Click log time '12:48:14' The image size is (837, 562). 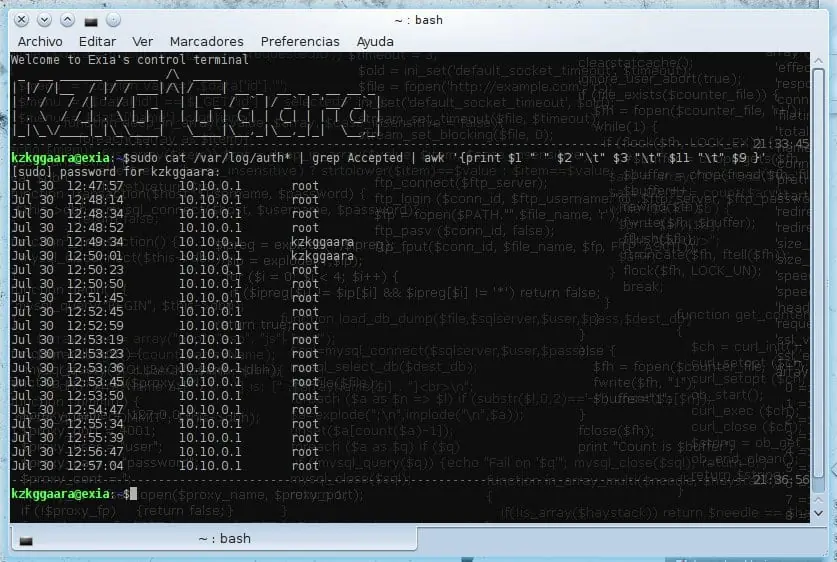click(x=95, y=200)
